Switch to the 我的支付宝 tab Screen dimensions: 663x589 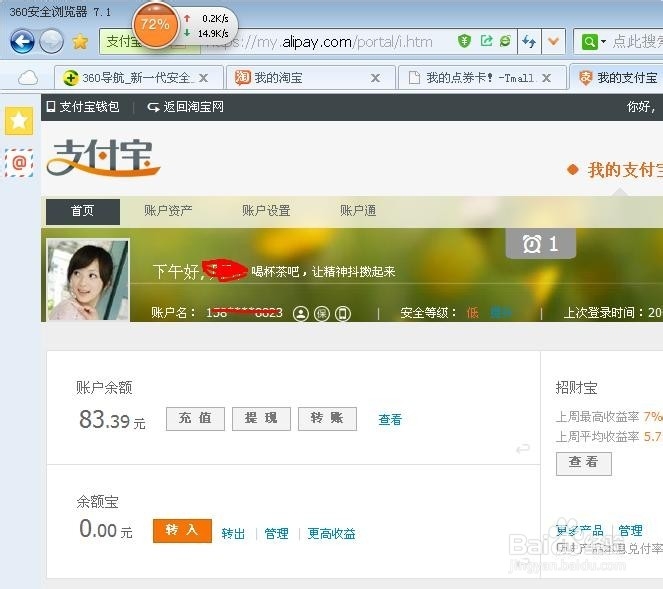[617, 78]
